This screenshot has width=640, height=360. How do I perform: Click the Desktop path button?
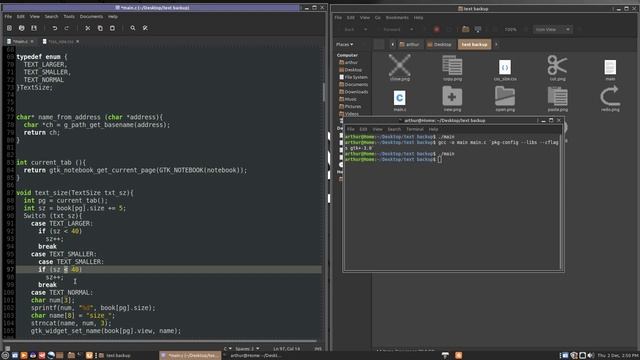coord(440,44)
